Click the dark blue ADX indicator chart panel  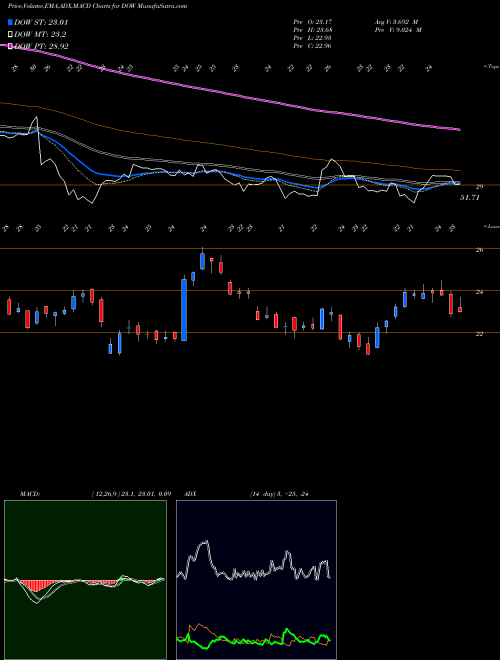pos(256,580)
